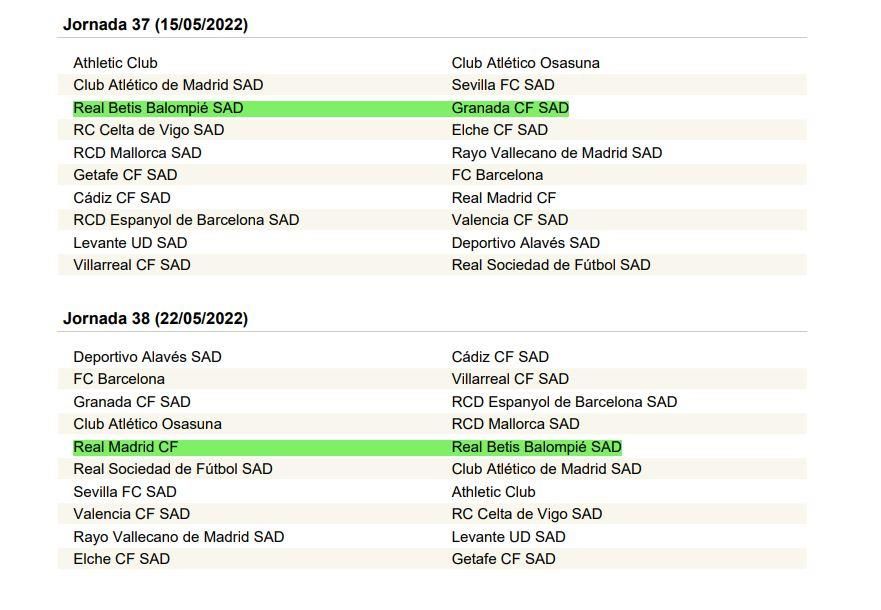Screen dimensions: 881x610
Task: Click the highlighted Real Madrid CF in Jornada 38
Action: (x=125, y=447)
